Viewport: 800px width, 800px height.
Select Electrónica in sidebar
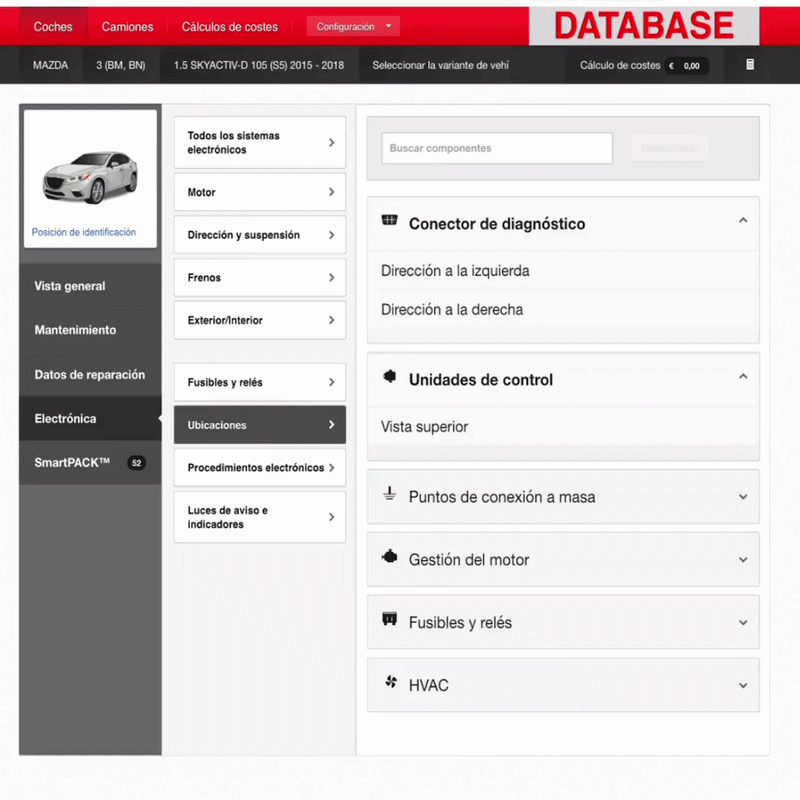pyautogui.click(x=90, y=418)
